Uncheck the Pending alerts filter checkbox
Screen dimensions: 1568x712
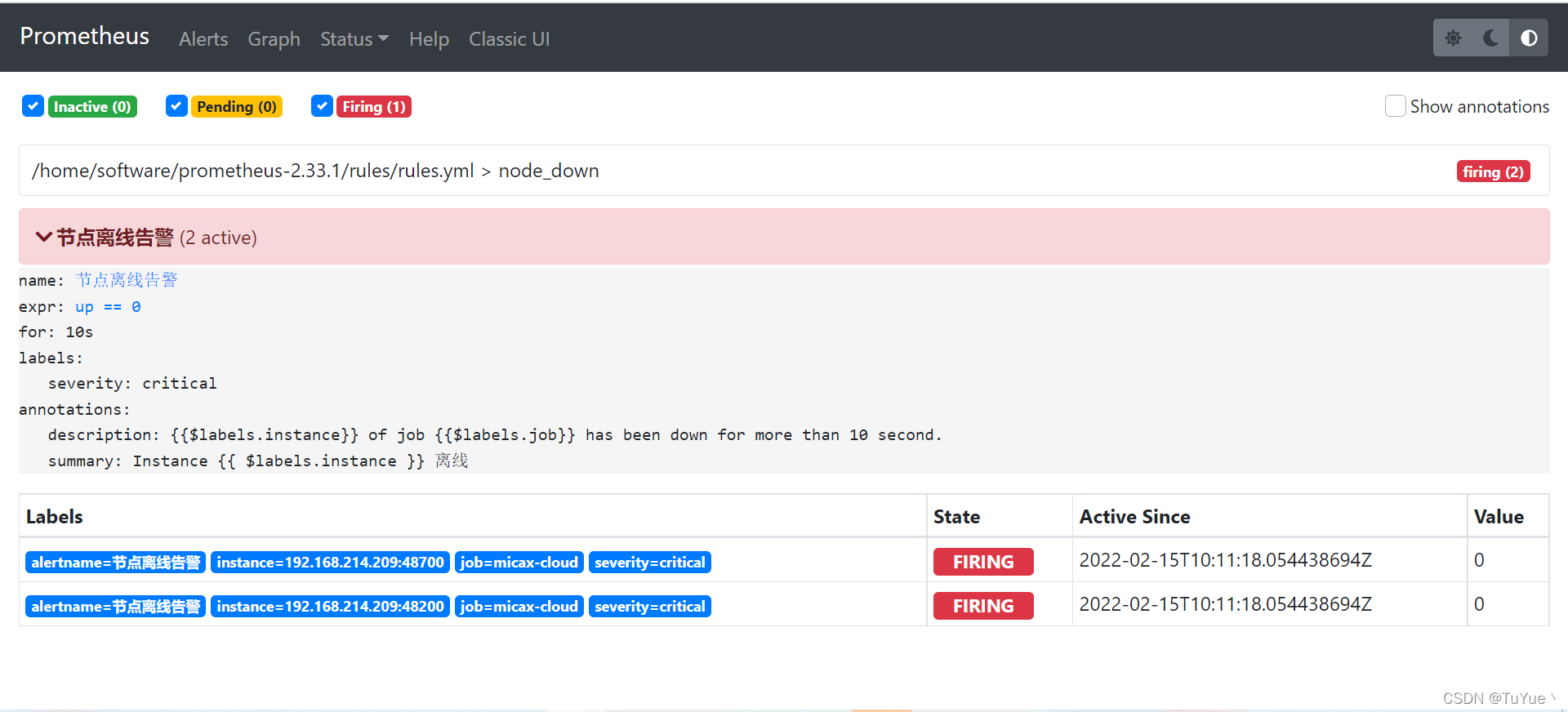(176, 106)
